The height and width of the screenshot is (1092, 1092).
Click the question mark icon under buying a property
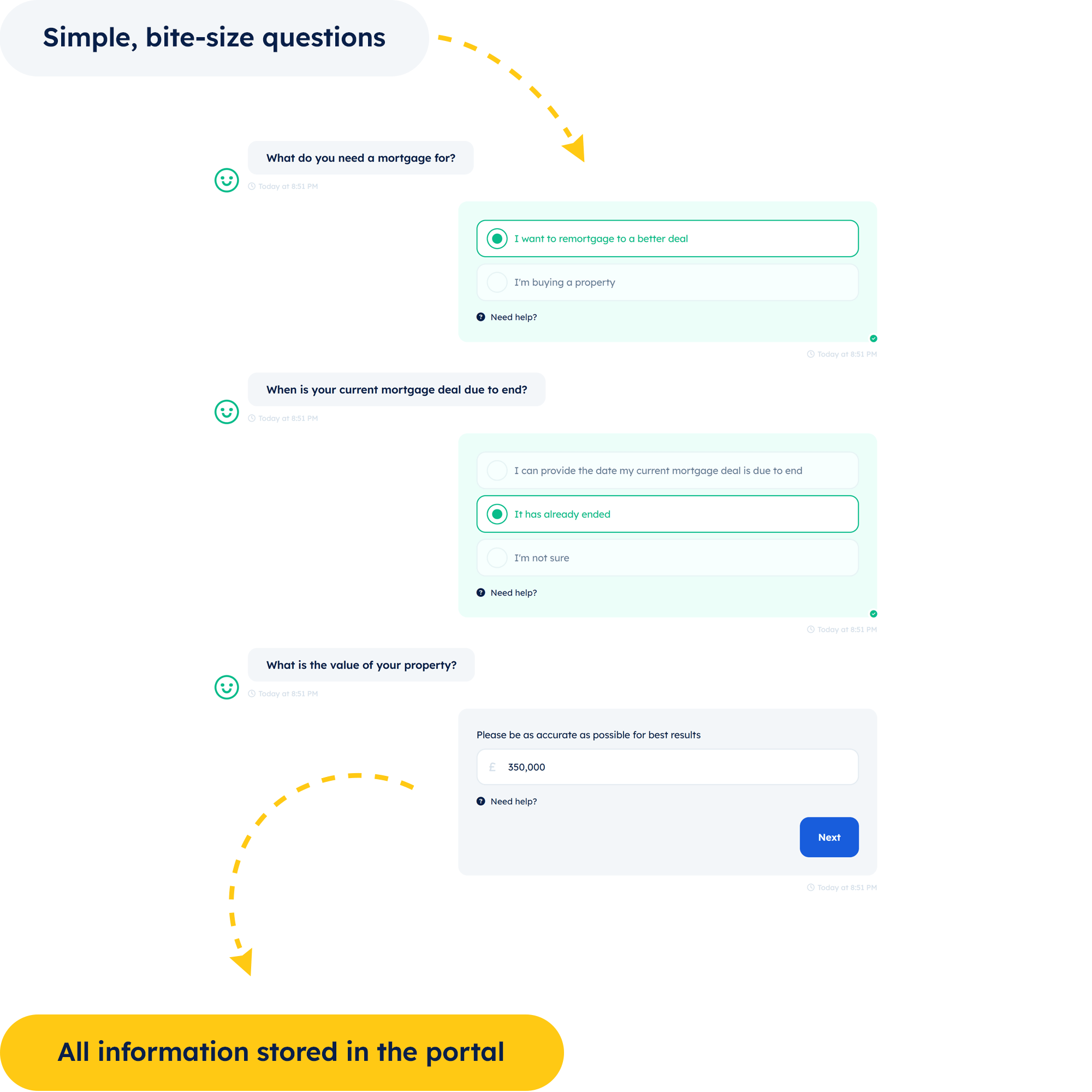click(x=480, y=317)
